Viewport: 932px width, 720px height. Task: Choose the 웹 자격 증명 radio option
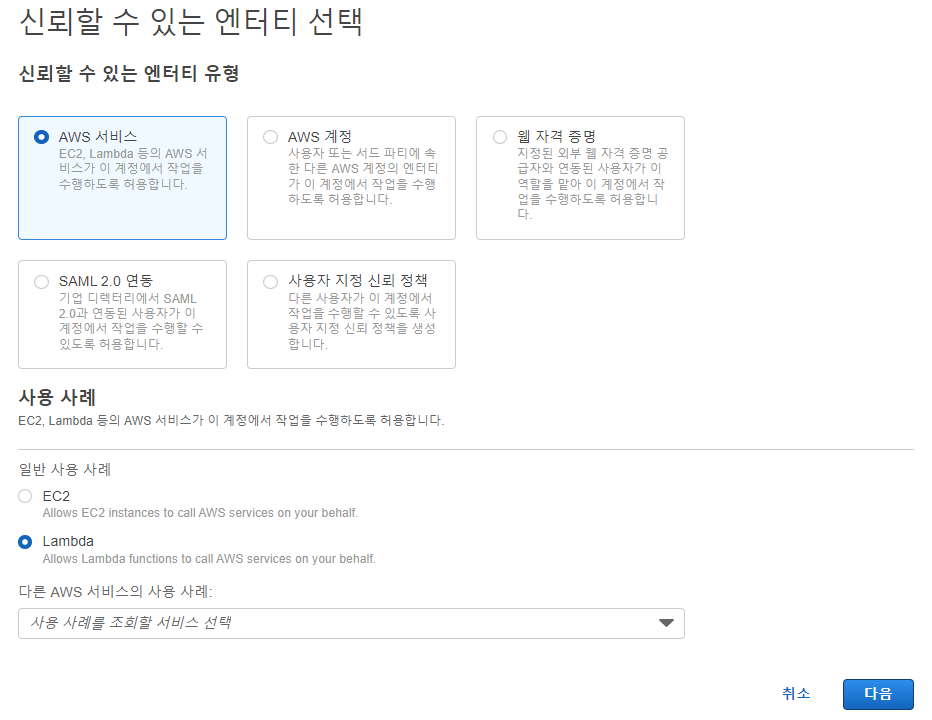[500, 137]
